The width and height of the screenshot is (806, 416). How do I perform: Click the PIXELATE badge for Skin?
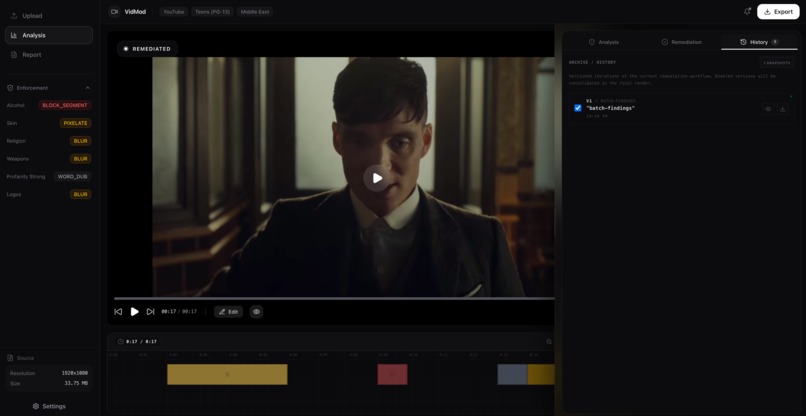(76, 123)
